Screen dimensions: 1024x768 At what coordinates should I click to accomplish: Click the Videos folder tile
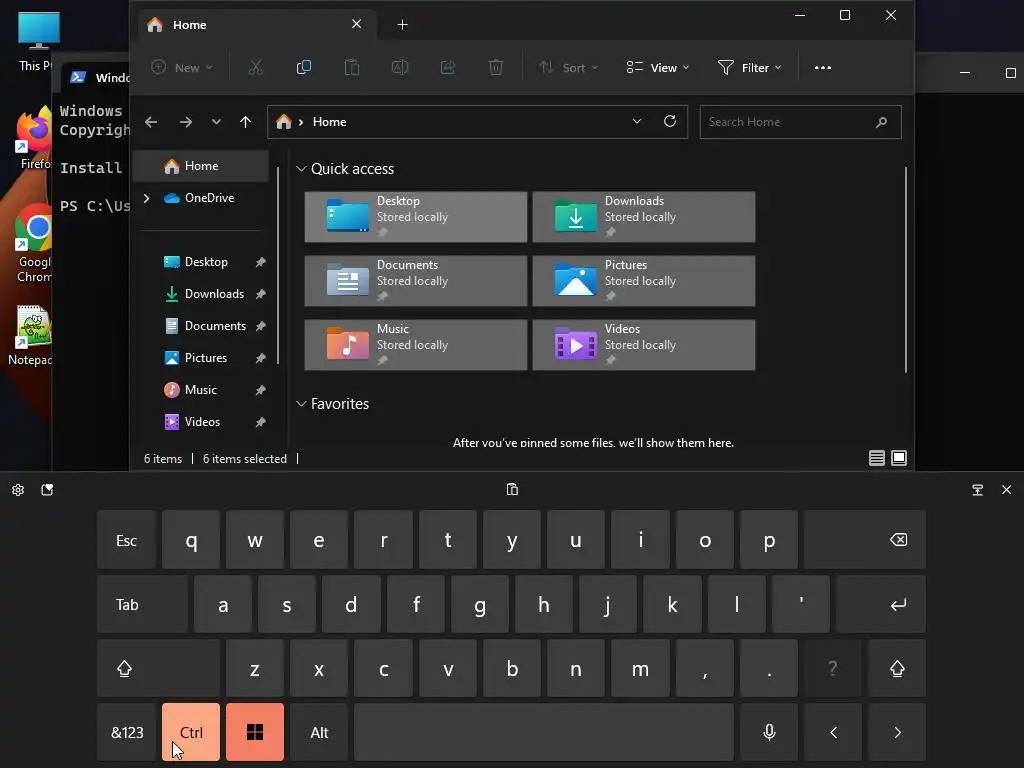tap(644, 345)
